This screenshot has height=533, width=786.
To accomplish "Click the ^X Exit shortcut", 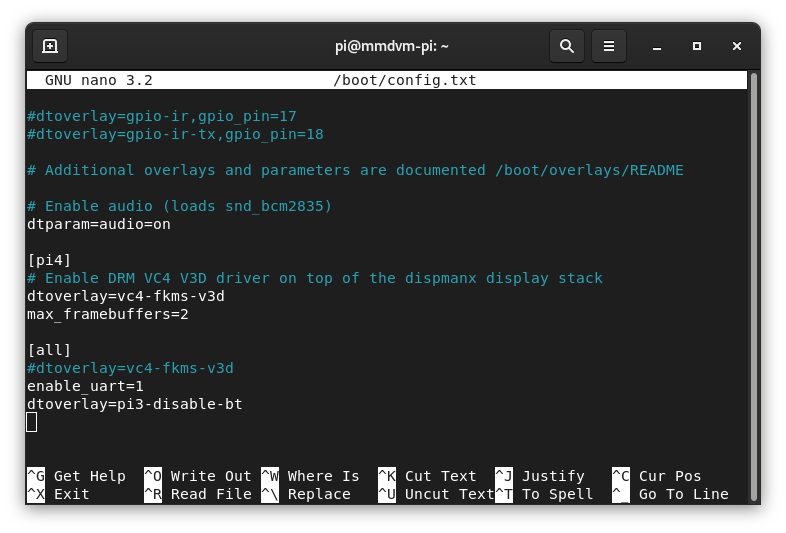I will (x=58, y=494).
